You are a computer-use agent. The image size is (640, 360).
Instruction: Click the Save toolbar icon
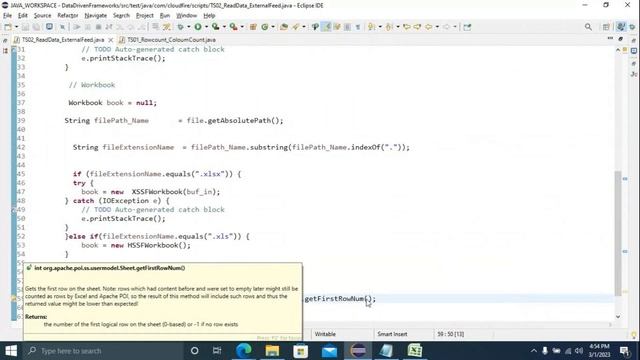(x=25, y=27)
